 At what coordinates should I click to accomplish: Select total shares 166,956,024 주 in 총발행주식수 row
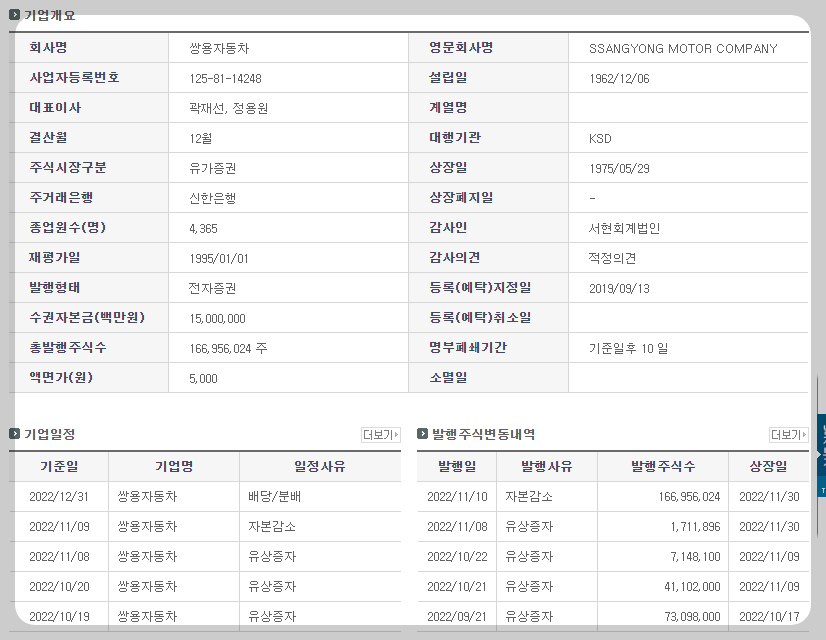(229, 349)
